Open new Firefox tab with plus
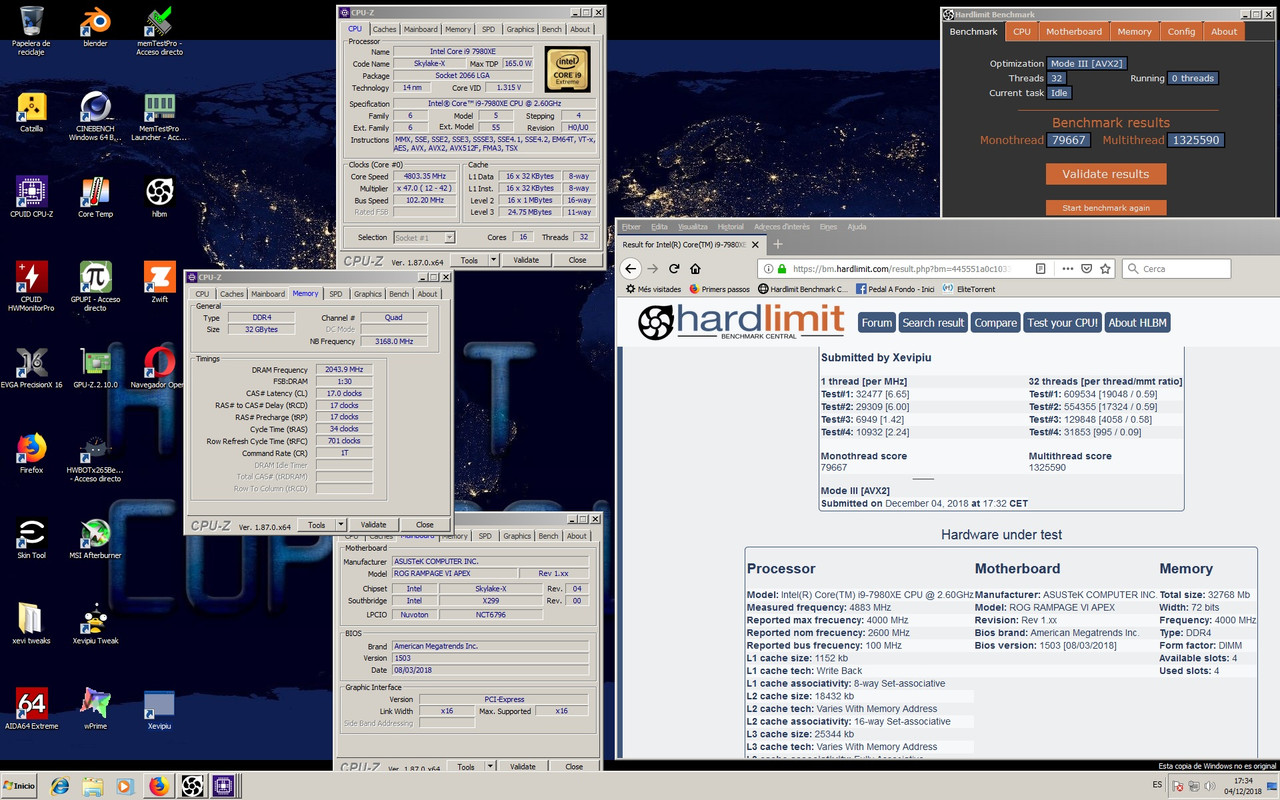 [778, 244]
